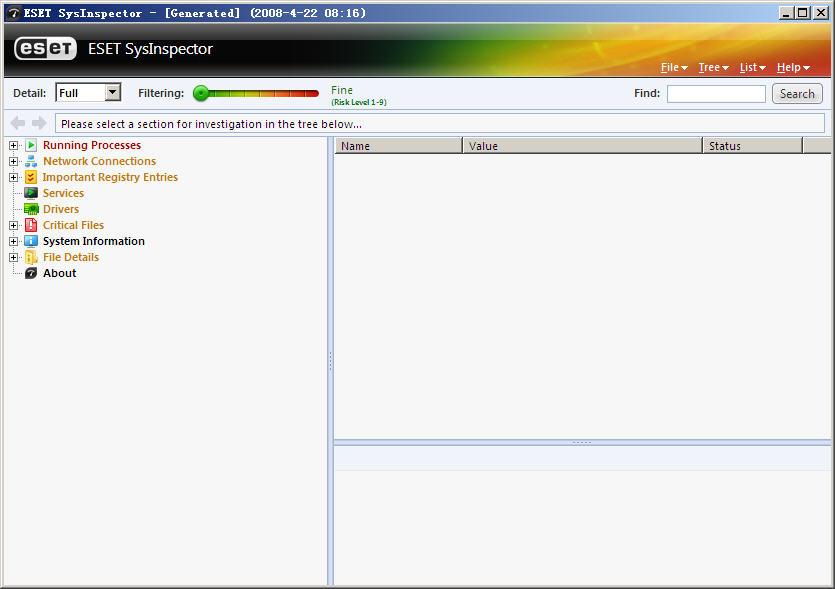Select the Running Processes tree item

tap(92, 145)
